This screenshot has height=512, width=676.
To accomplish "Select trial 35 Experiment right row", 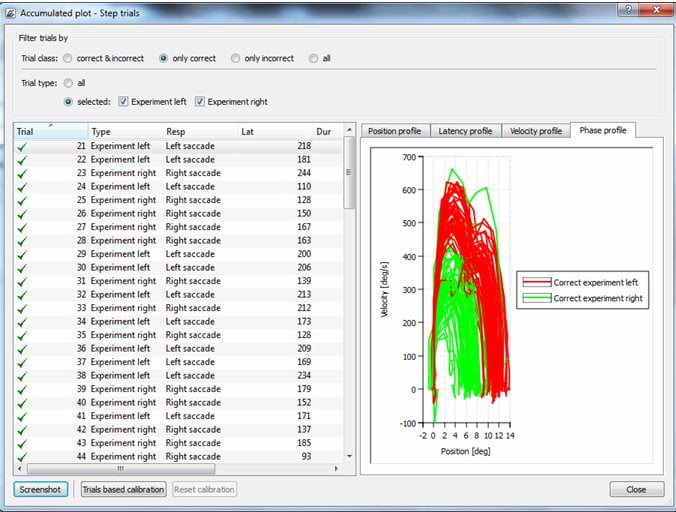I will click(x=179, y=335).
